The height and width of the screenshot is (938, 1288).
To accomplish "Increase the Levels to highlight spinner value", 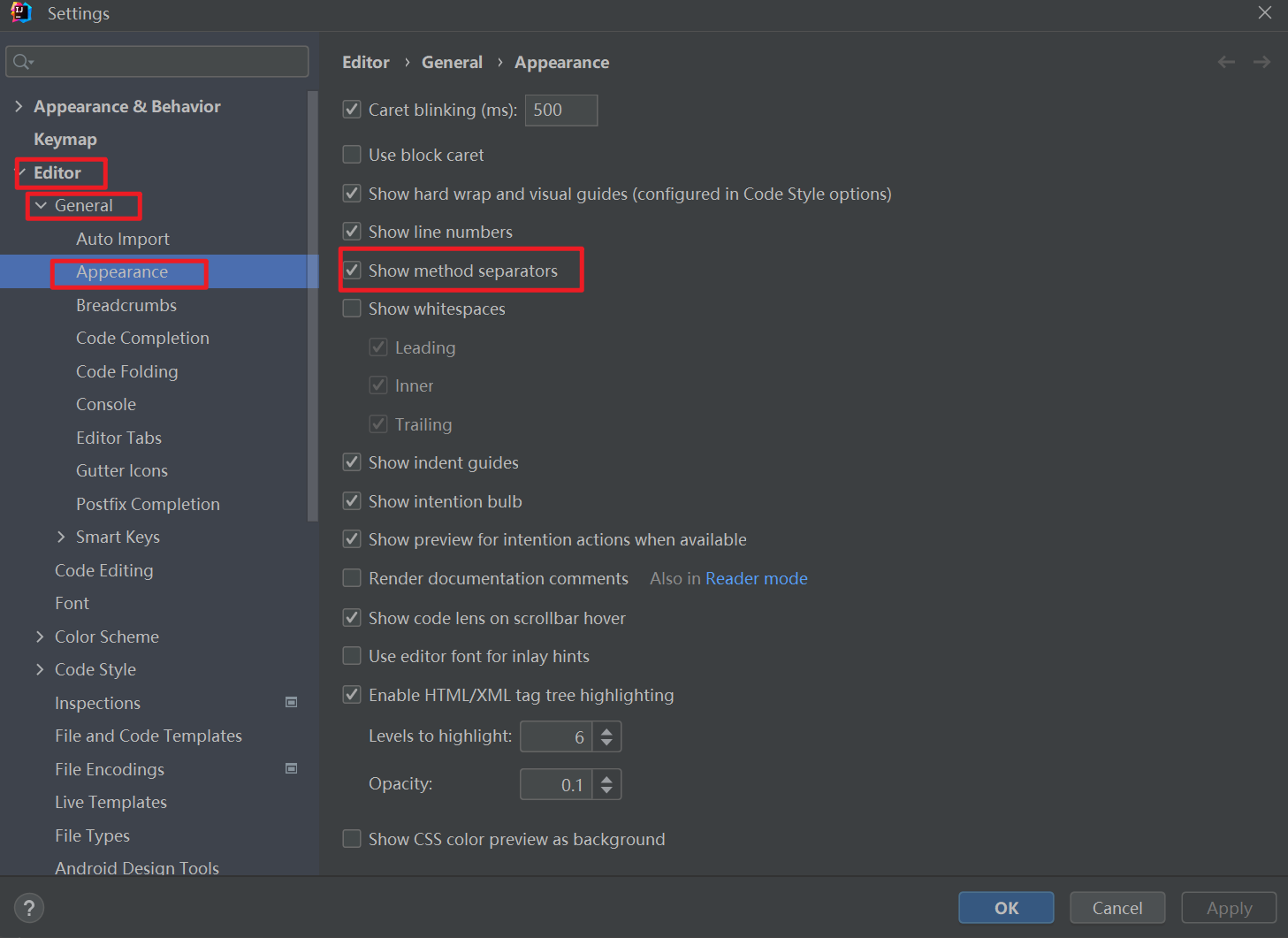I will 606,730.
